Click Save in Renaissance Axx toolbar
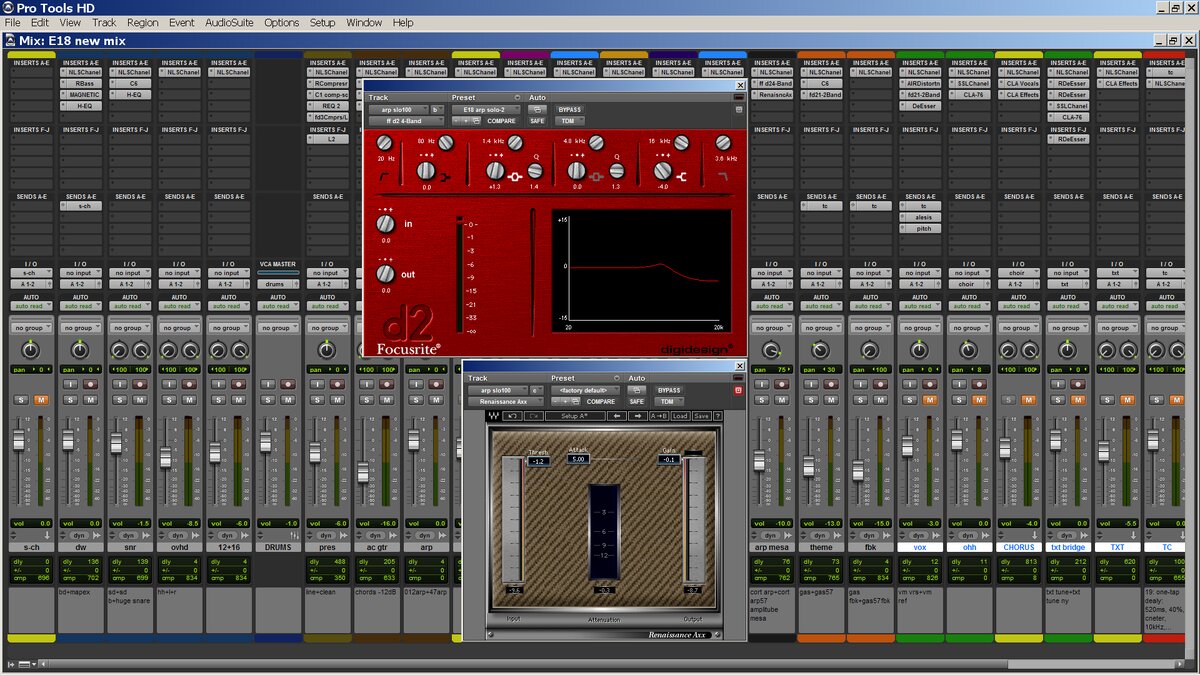Image resolution: width=1200 pixels, height=675 pixels. pyautogui.click(x=701, y=416)
